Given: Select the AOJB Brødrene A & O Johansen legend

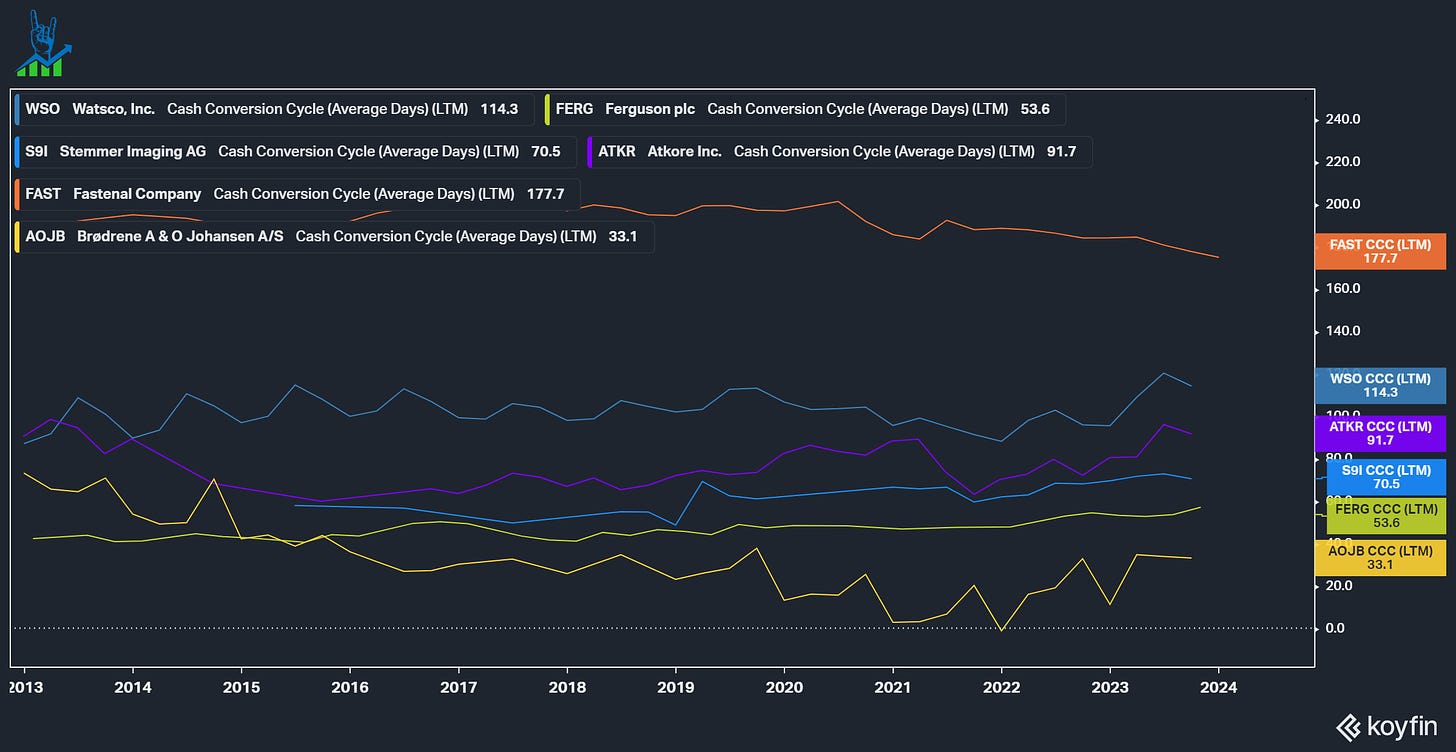Looking at the screenshot, I should coord(335,237).
